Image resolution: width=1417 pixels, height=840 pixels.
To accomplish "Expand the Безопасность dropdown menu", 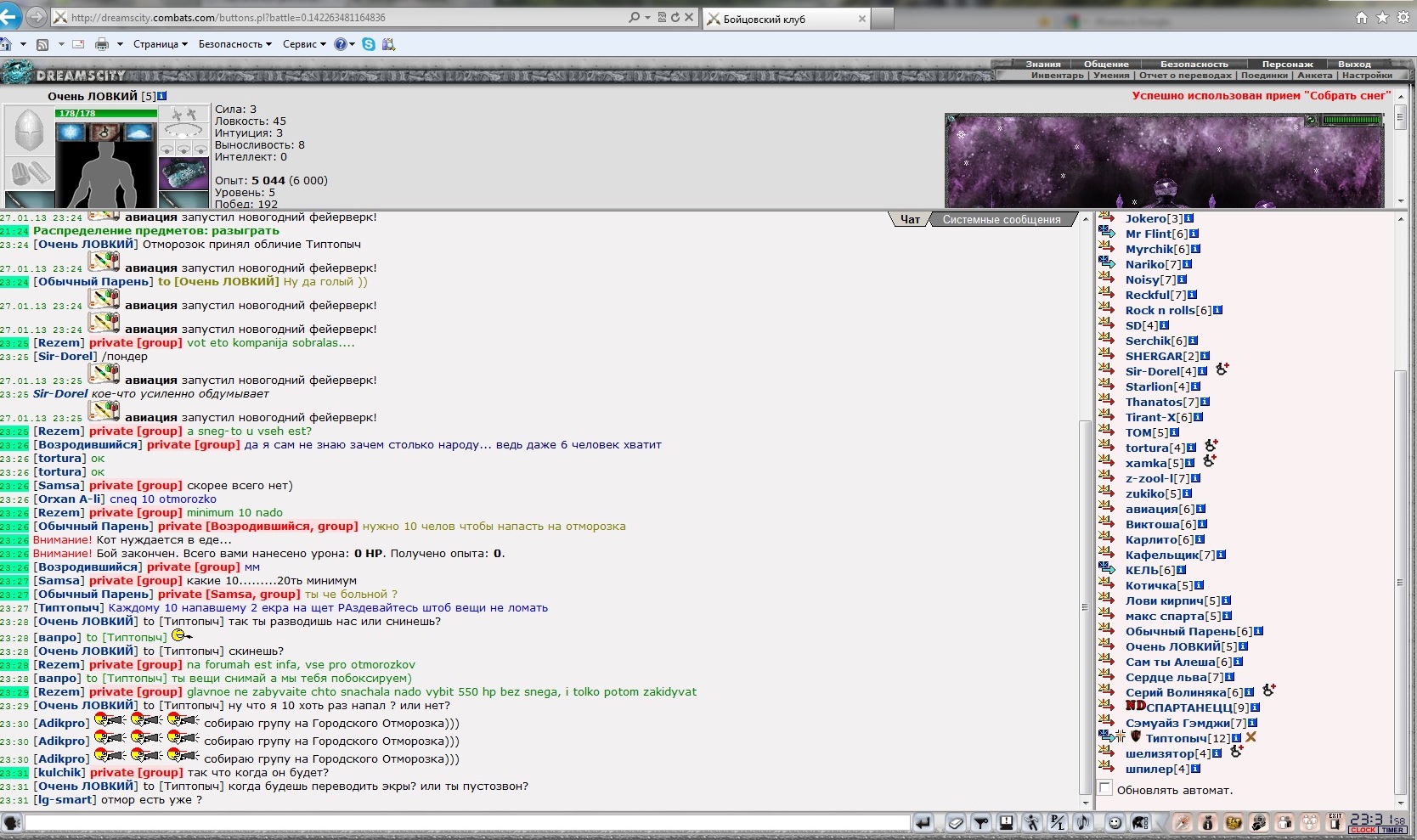I will tap(235, 44).
